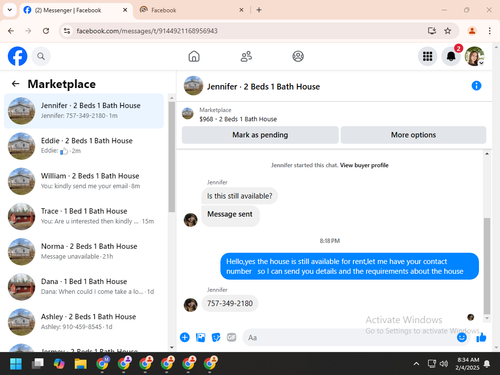Open the Windows Start menu

click(x=16, y=364)
